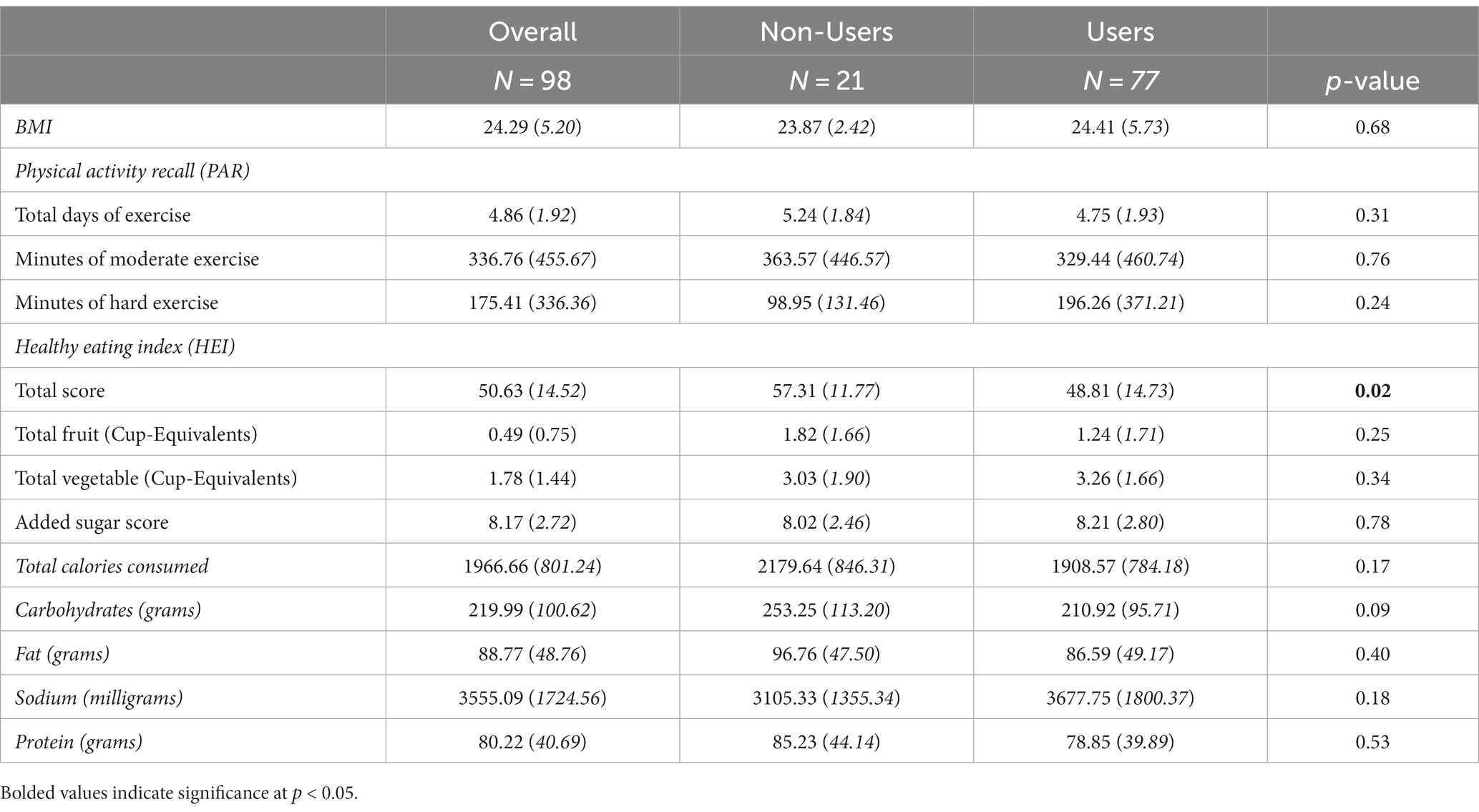
Task: Click the Non-Users column header
Action: pyautogui.click(x=826, y=31)
